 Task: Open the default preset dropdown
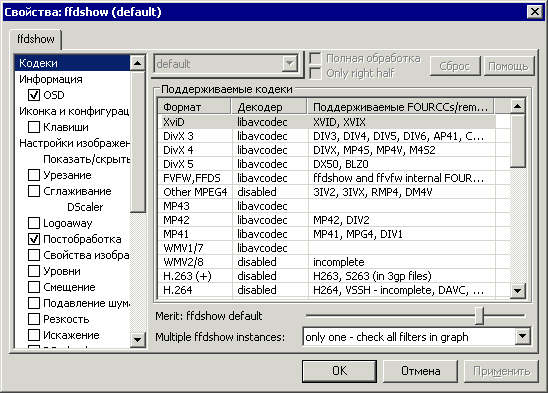[290, 64]
